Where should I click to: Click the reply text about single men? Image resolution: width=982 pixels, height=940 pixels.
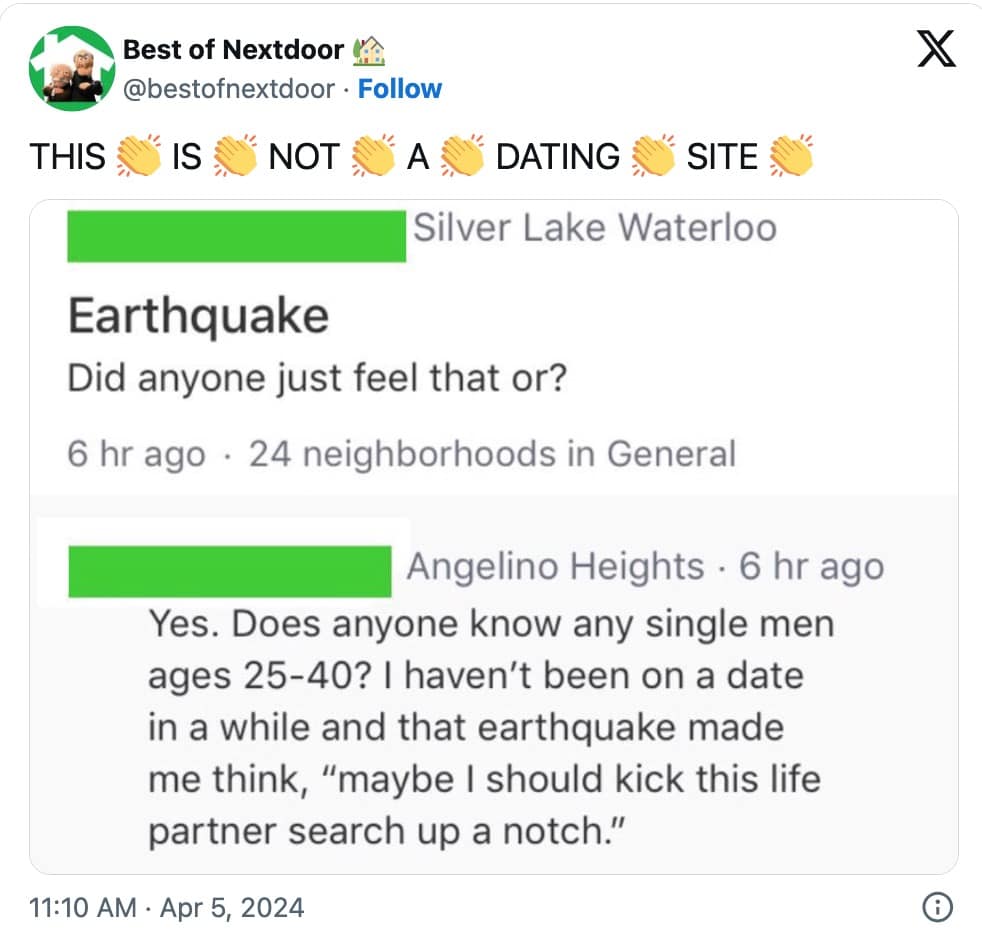pos(485,728)
